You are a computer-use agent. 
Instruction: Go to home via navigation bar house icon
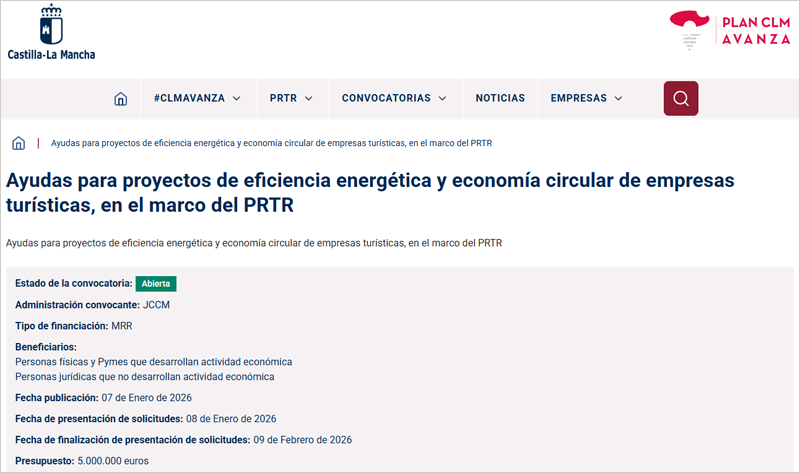click(x=121, y=99)
